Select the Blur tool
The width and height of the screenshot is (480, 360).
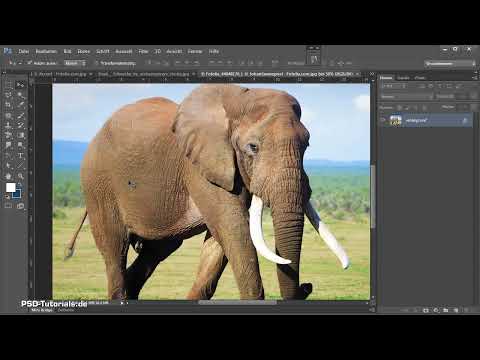point(8,145)
